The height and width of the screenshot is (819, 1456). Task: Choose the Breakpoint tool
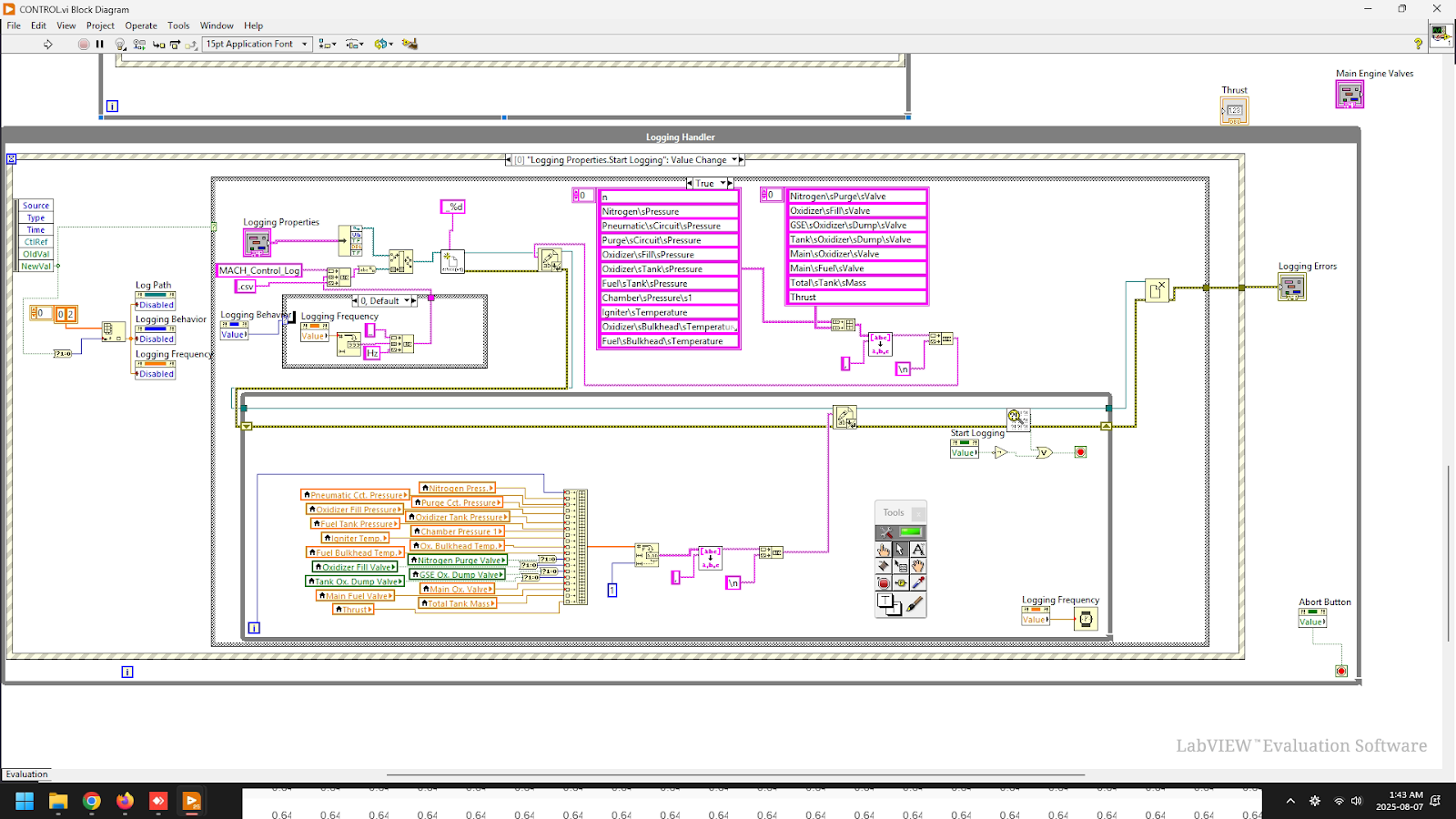(x=883, y=582)
